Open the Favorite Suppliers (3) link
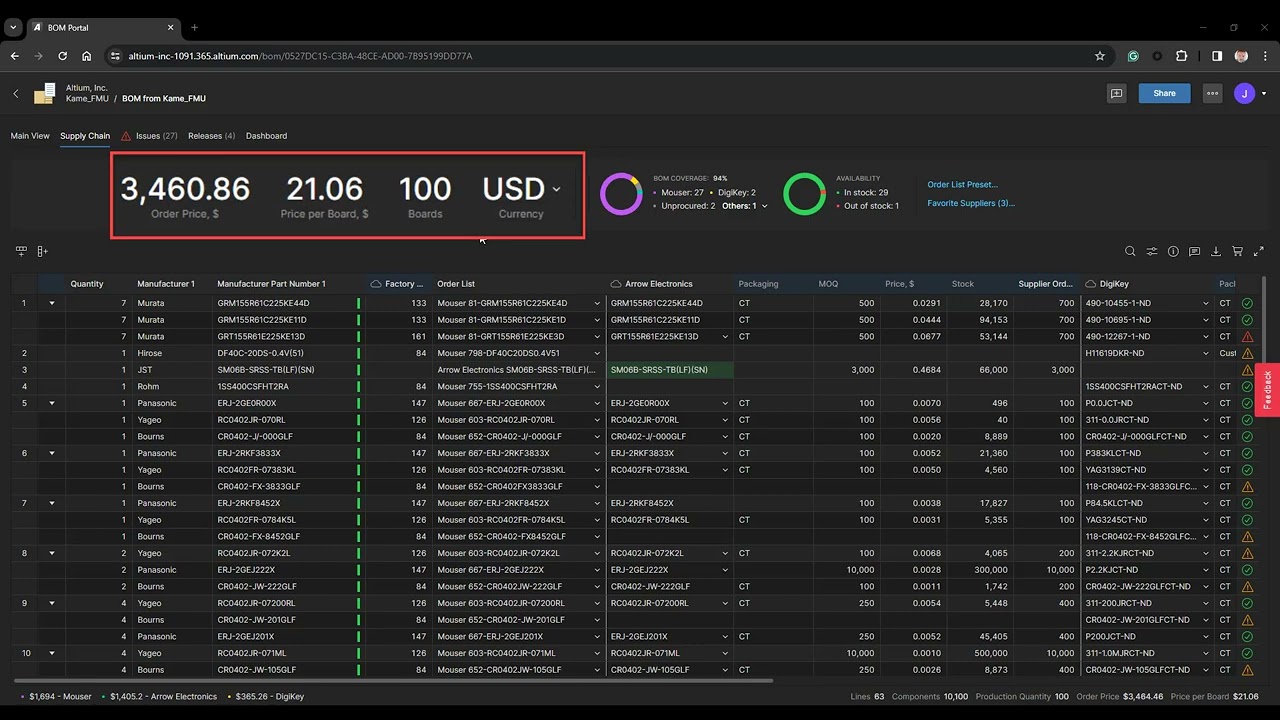 click(970, 203)
